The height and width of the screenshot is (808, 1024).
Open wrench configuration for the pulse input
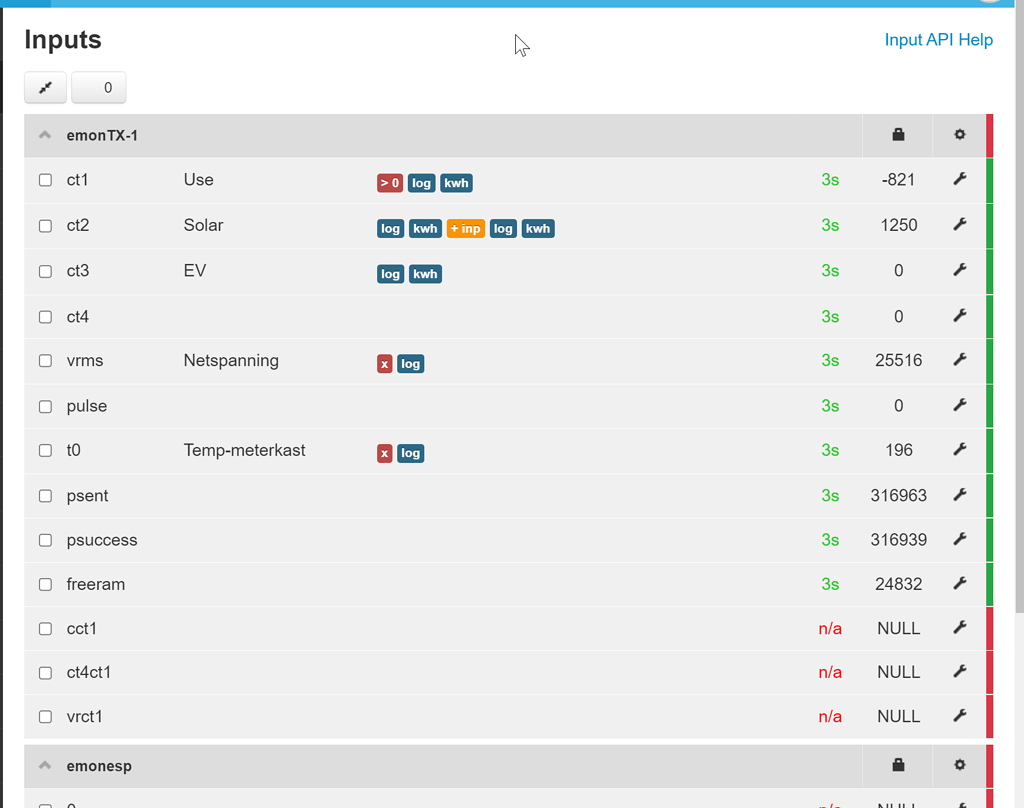pyautogui.click(x=959, y=405)
